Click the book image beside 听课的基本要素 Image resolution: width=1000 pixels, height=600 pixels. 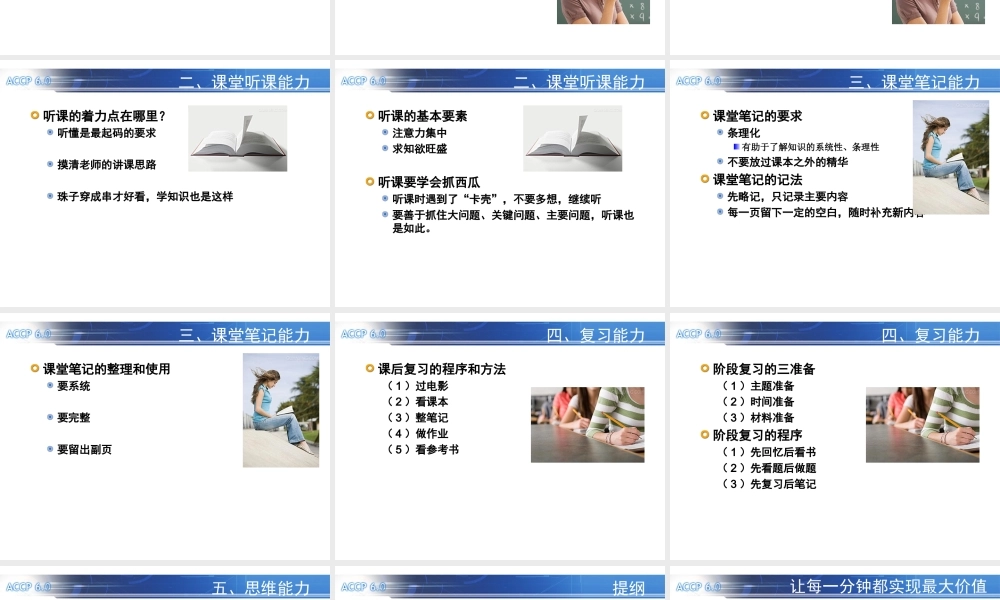[572, 138]
